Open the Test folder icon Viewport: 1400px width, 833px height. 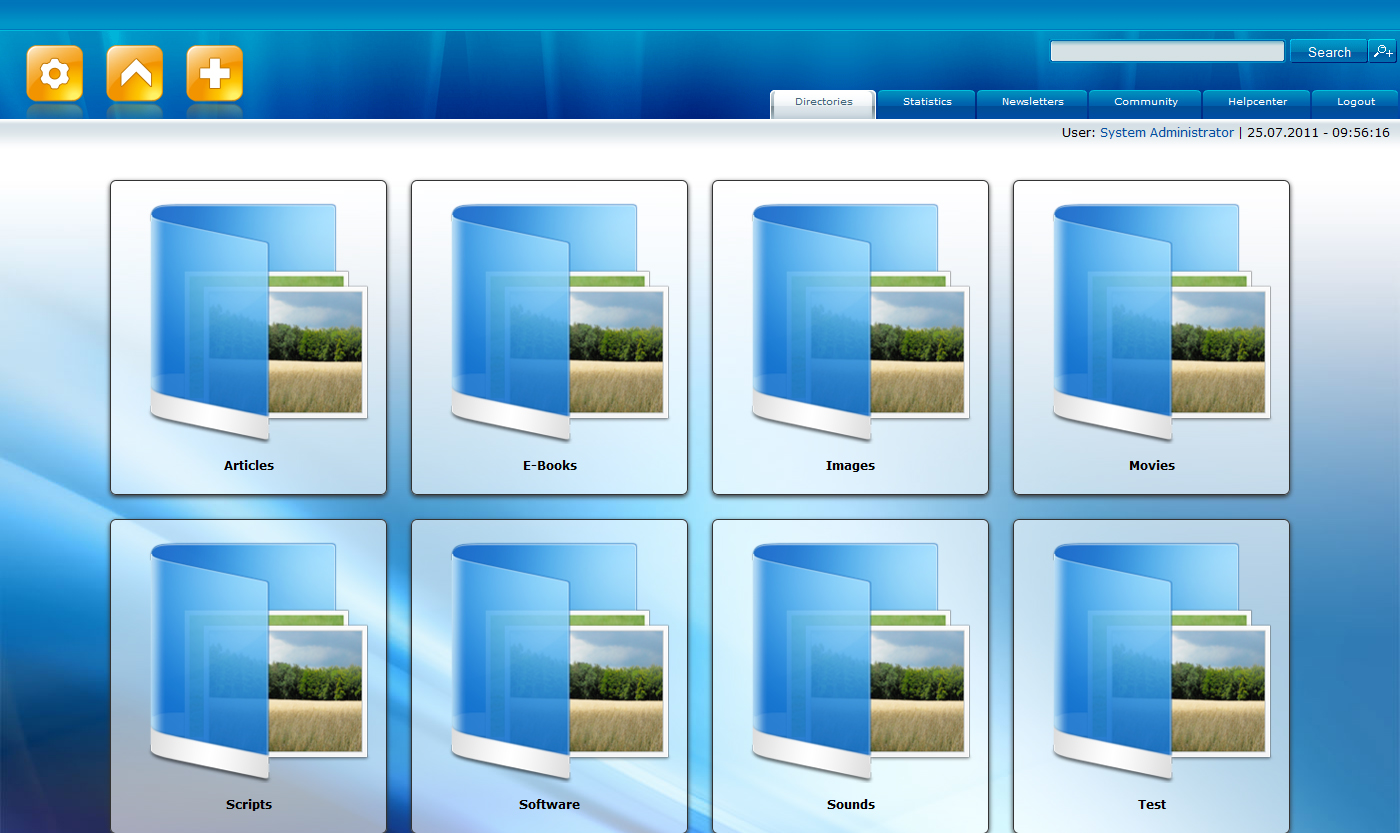1162,661
